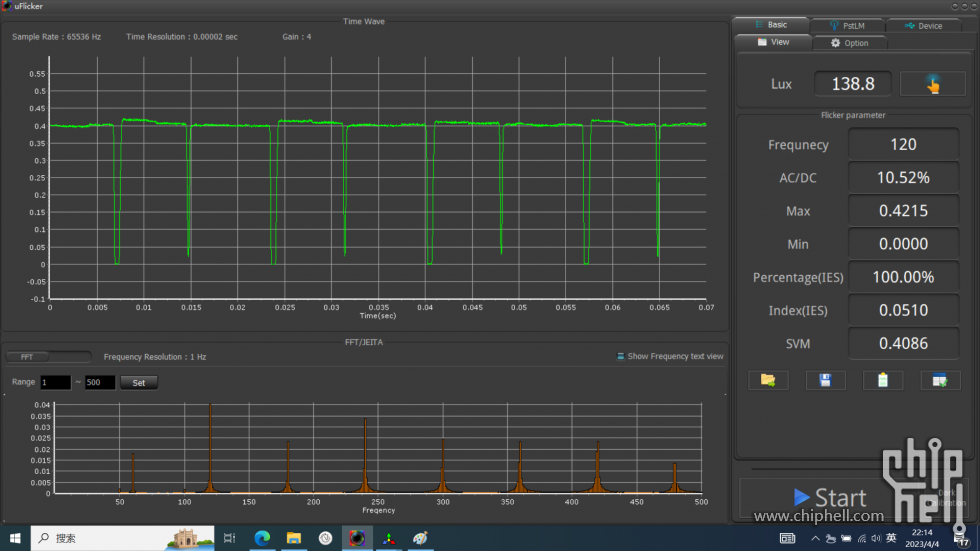Image resolution: width=980 pixels, height=551 pixels.
Task: Click the range minimum field showing 1
Action: click(56, 382)
